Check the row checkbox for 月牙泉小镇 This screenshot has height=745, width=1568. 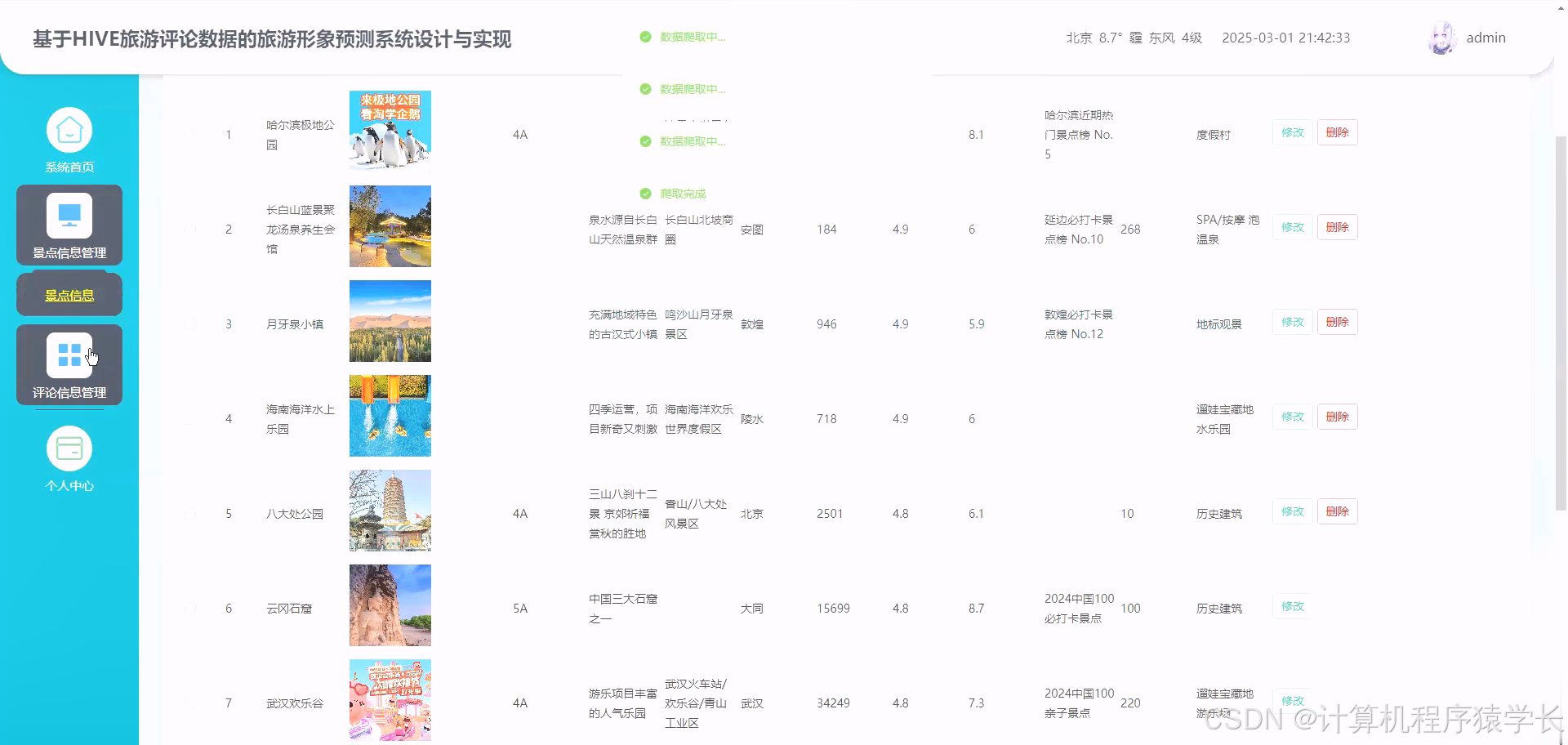click(x=190, y=323)
